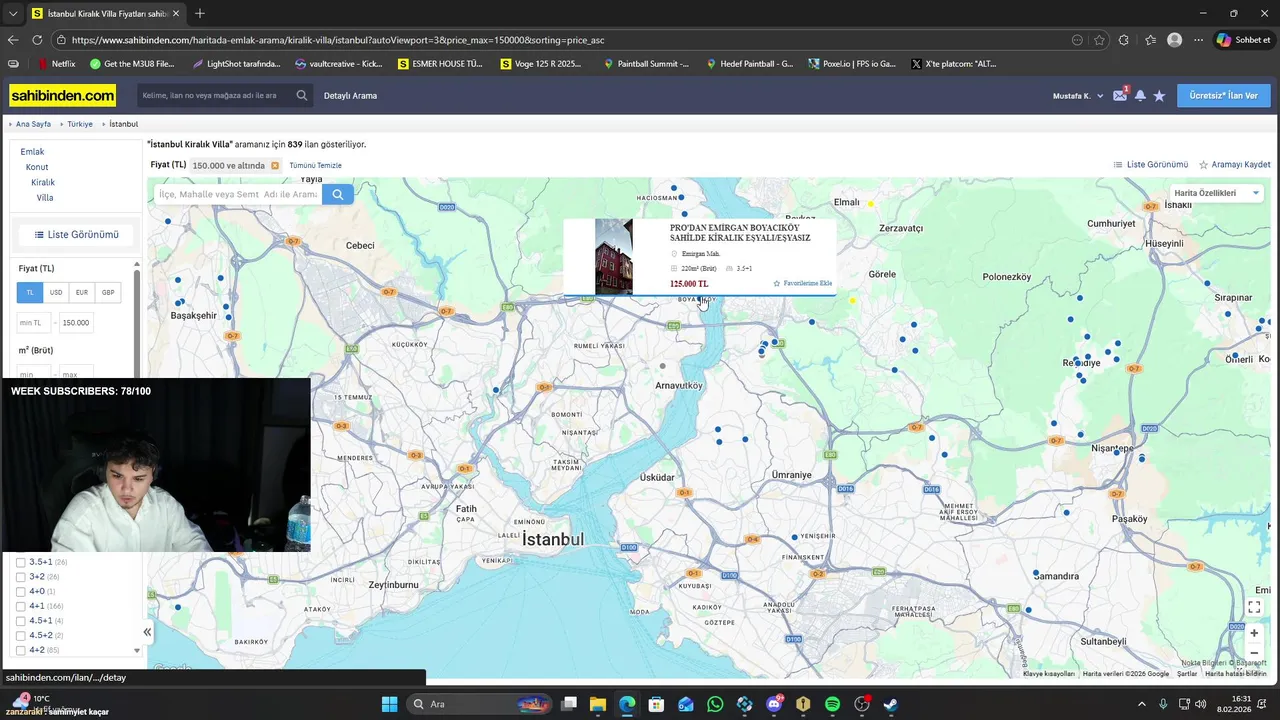Open favorites star icon in the site header
1280x720 pixels.
pyautogui.click(x=1159, y=96)
